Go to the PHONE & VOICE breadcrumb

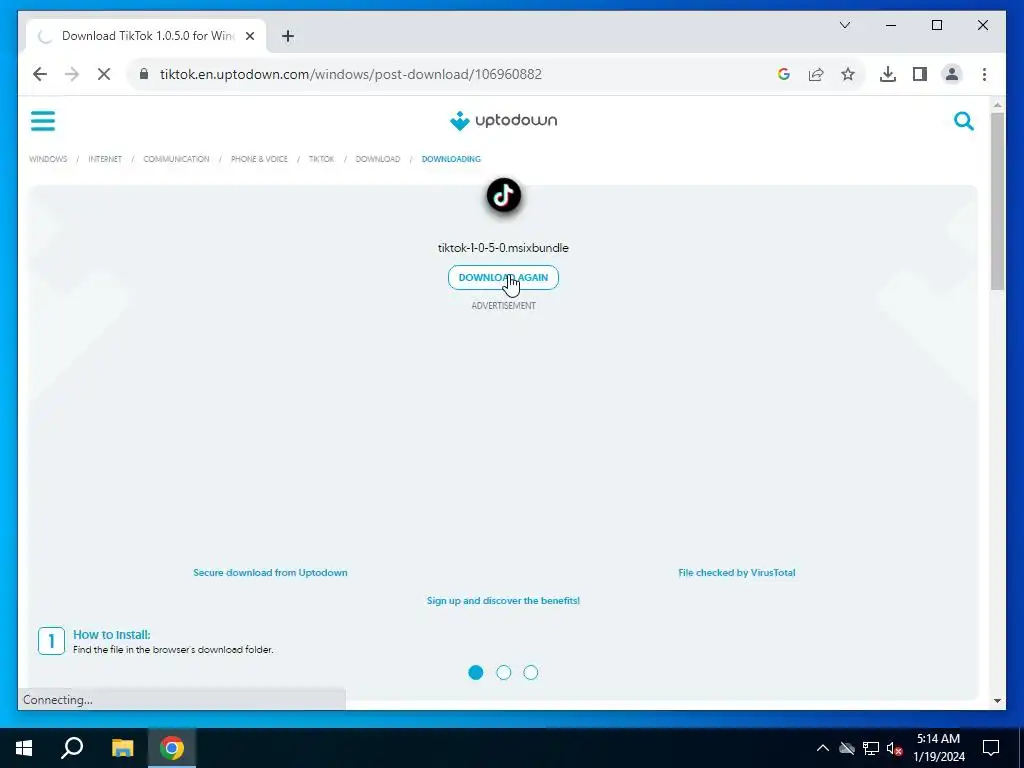point(259,159)
